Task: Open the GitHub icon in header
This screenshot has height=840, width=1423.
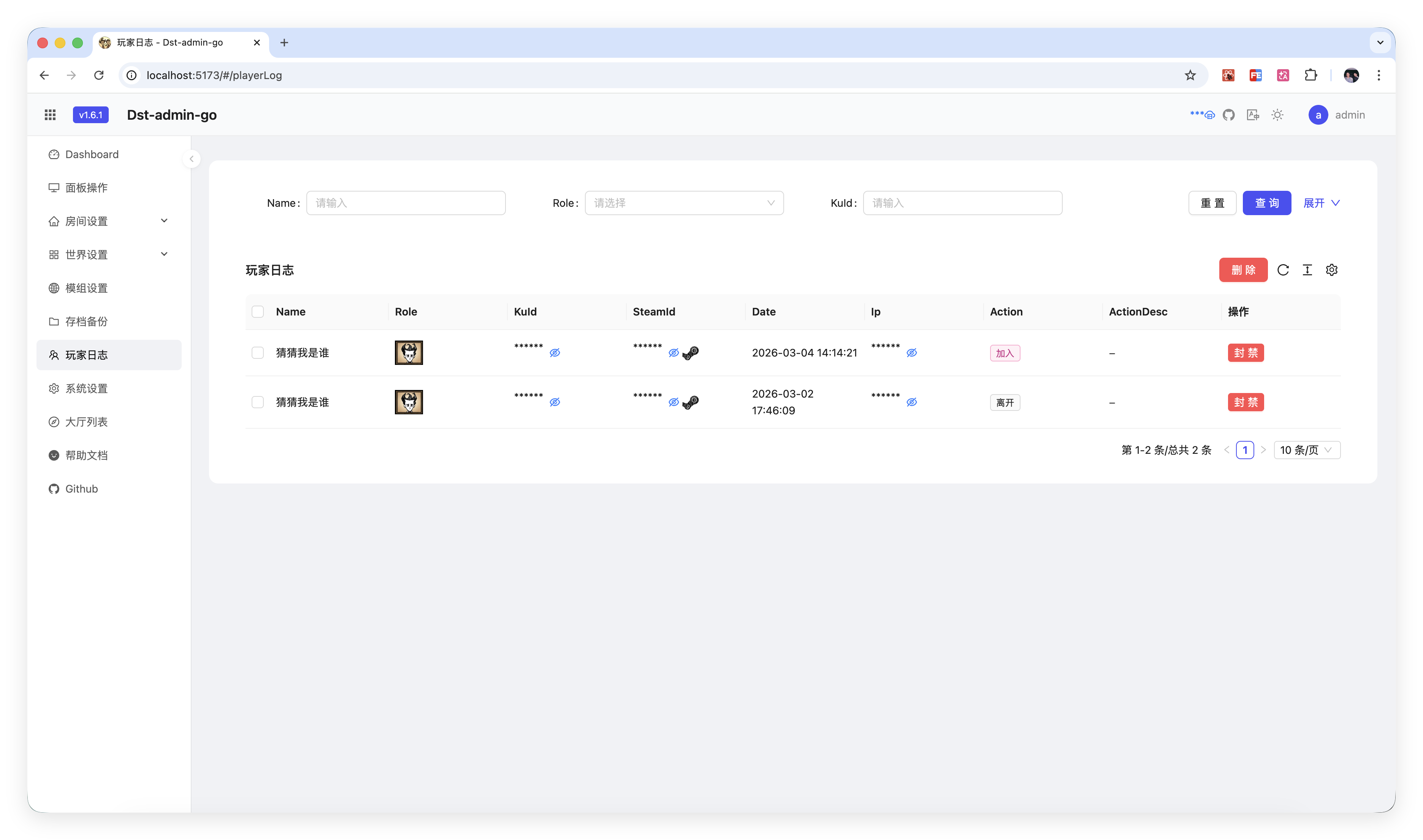Action: coord(1228,115)
